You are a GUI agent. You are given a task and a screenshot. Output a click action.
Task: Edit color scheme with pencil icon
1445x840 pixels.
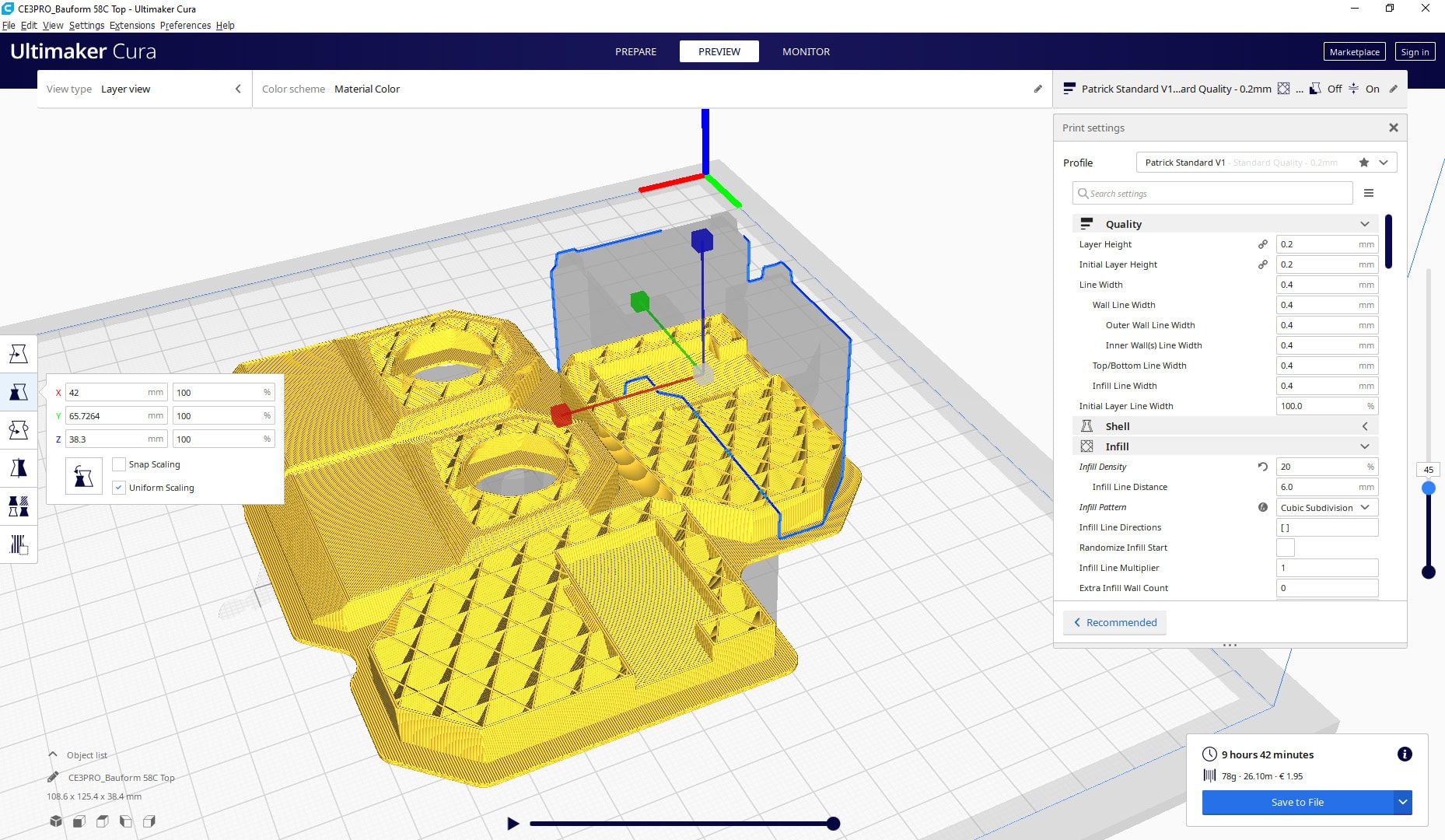(x=1037, y=89)
